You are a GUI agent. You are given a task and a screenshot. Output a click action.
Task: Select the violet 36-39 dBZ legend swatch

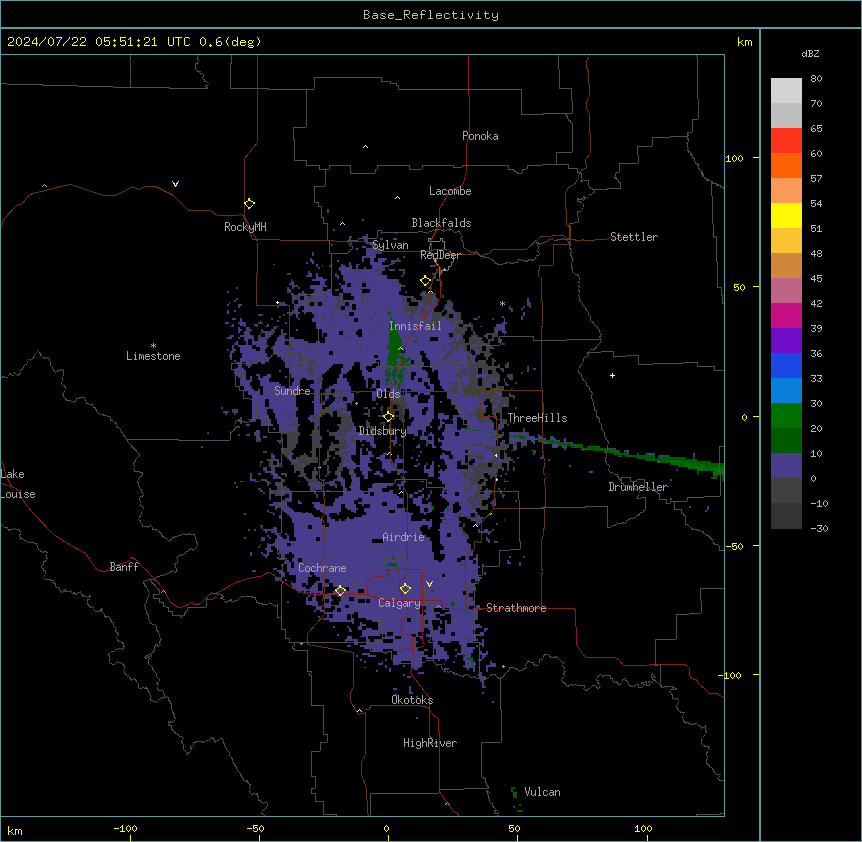[x=786, y=340]
